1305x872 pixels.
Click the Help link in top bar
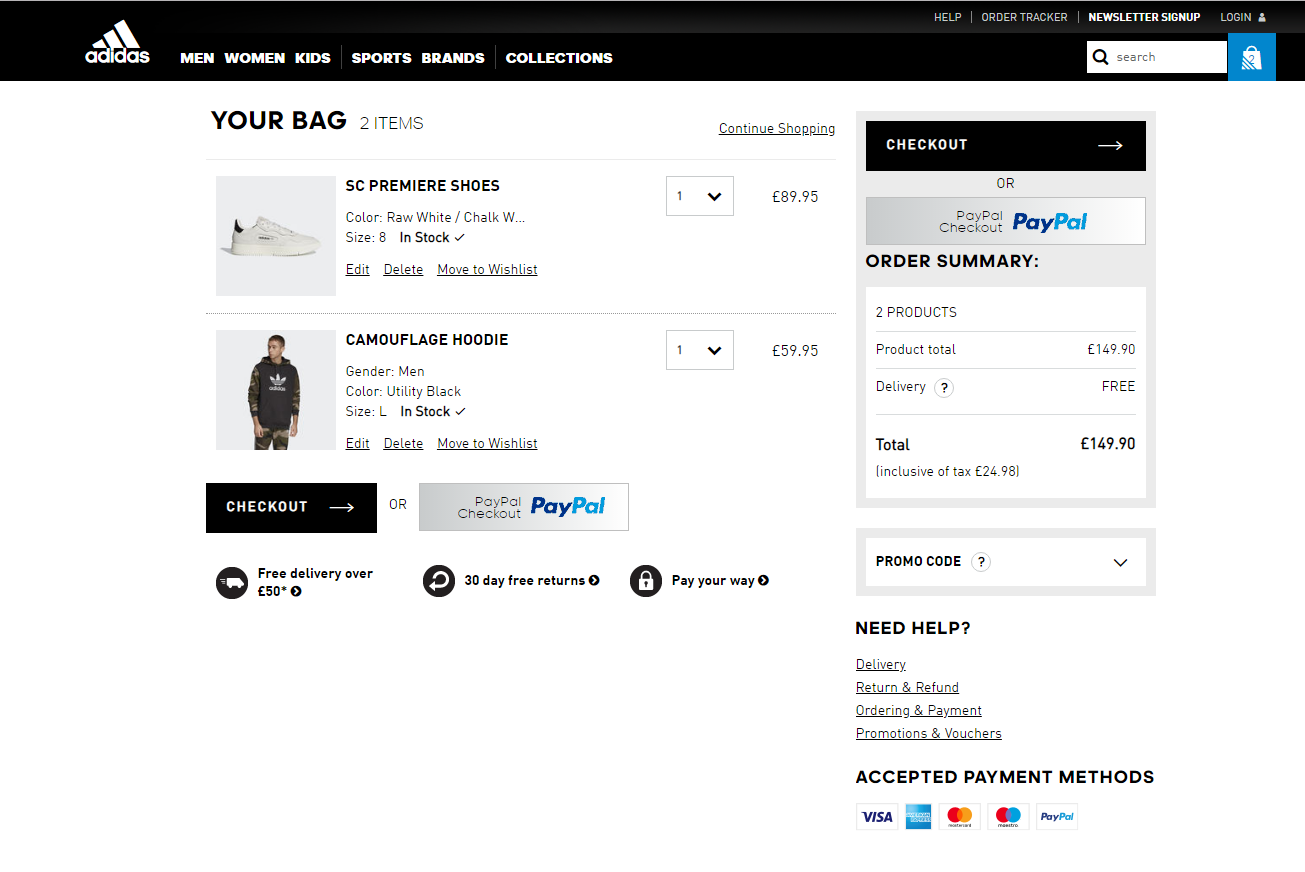(947, 17)
